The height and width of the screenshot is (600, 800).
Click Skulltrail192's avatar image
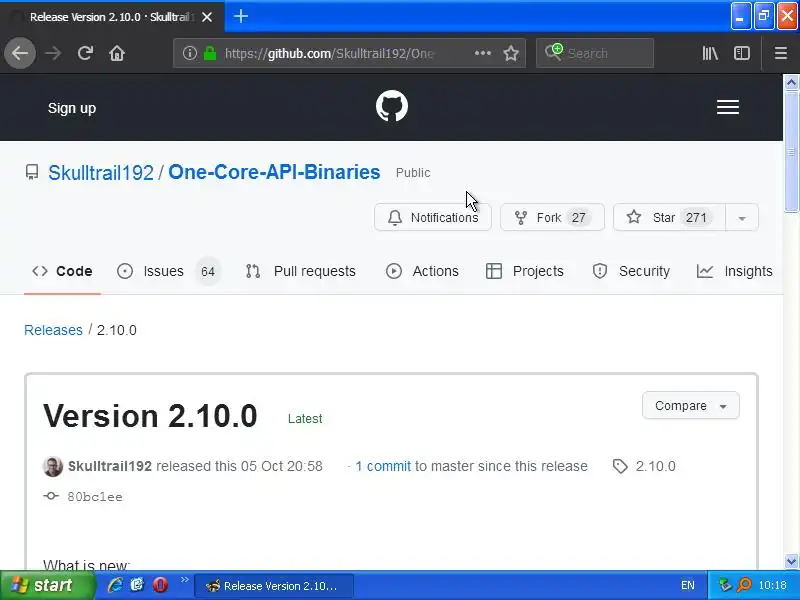[x=53, y=466]
